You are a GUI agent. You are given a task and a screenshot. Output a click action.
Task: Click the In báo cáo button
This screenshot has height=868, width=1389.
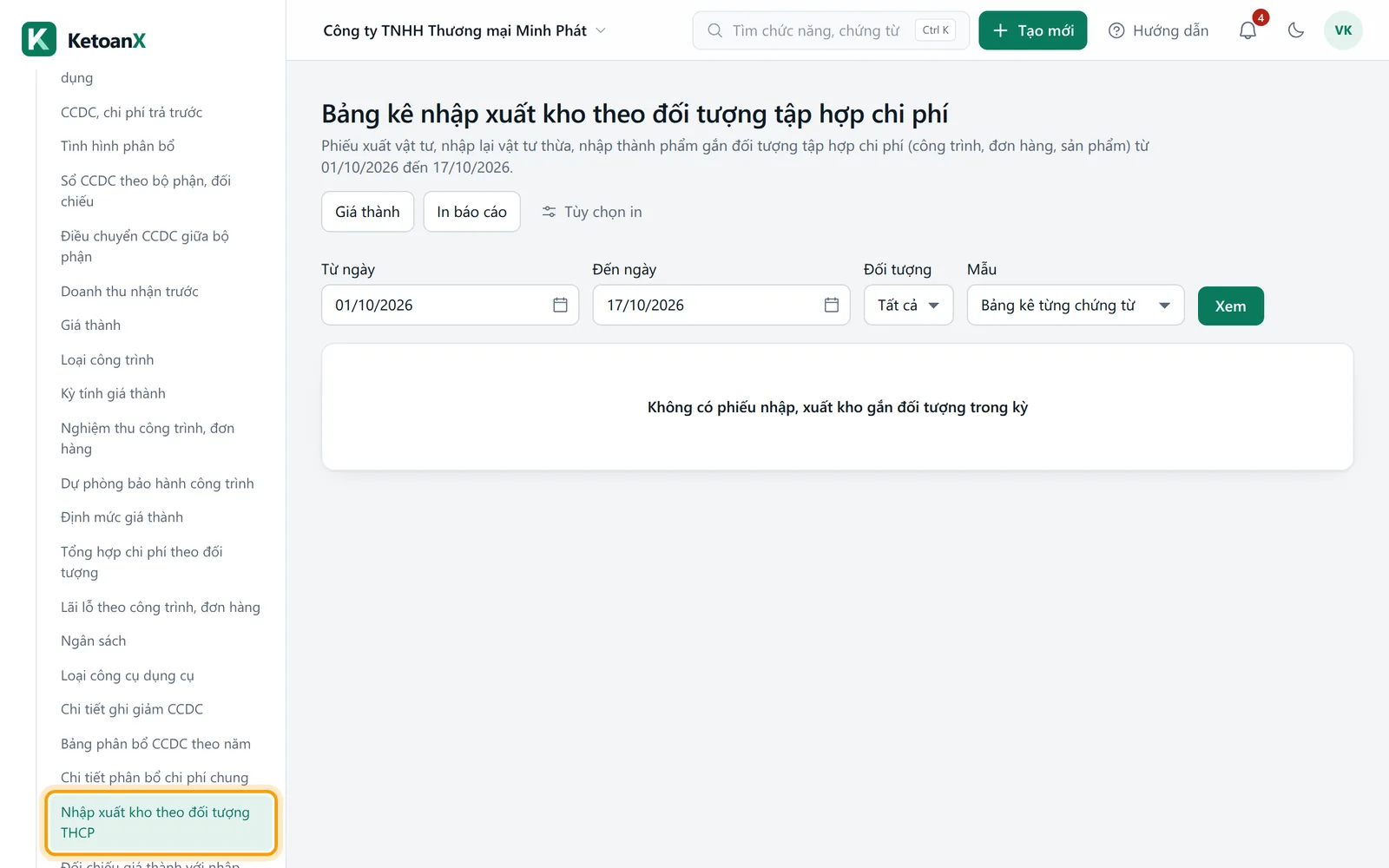click(x=471, y=212)
